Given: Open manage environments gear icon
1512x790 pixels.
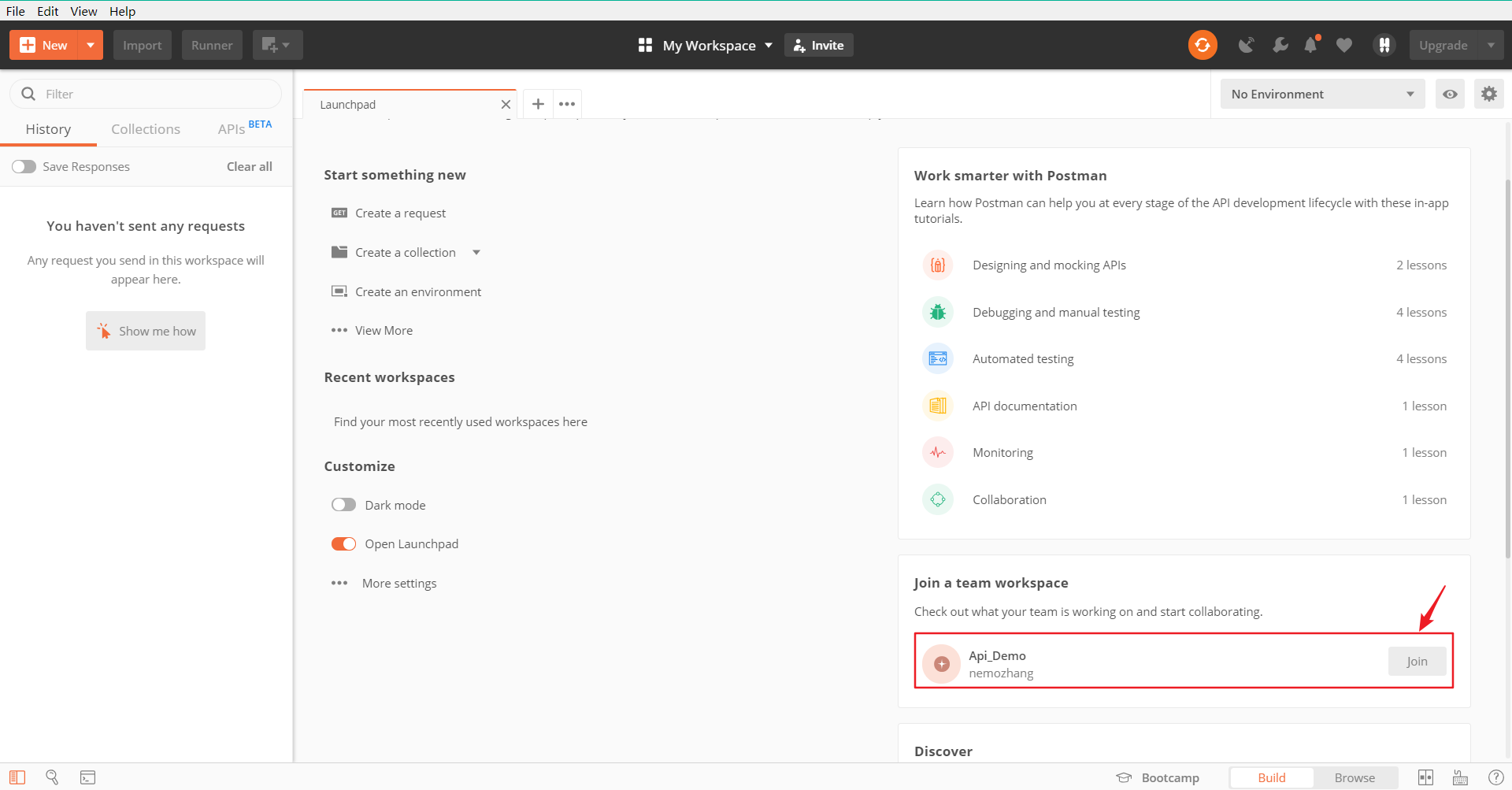Looking at the screenshot, I should click(x=1488, y=94).
